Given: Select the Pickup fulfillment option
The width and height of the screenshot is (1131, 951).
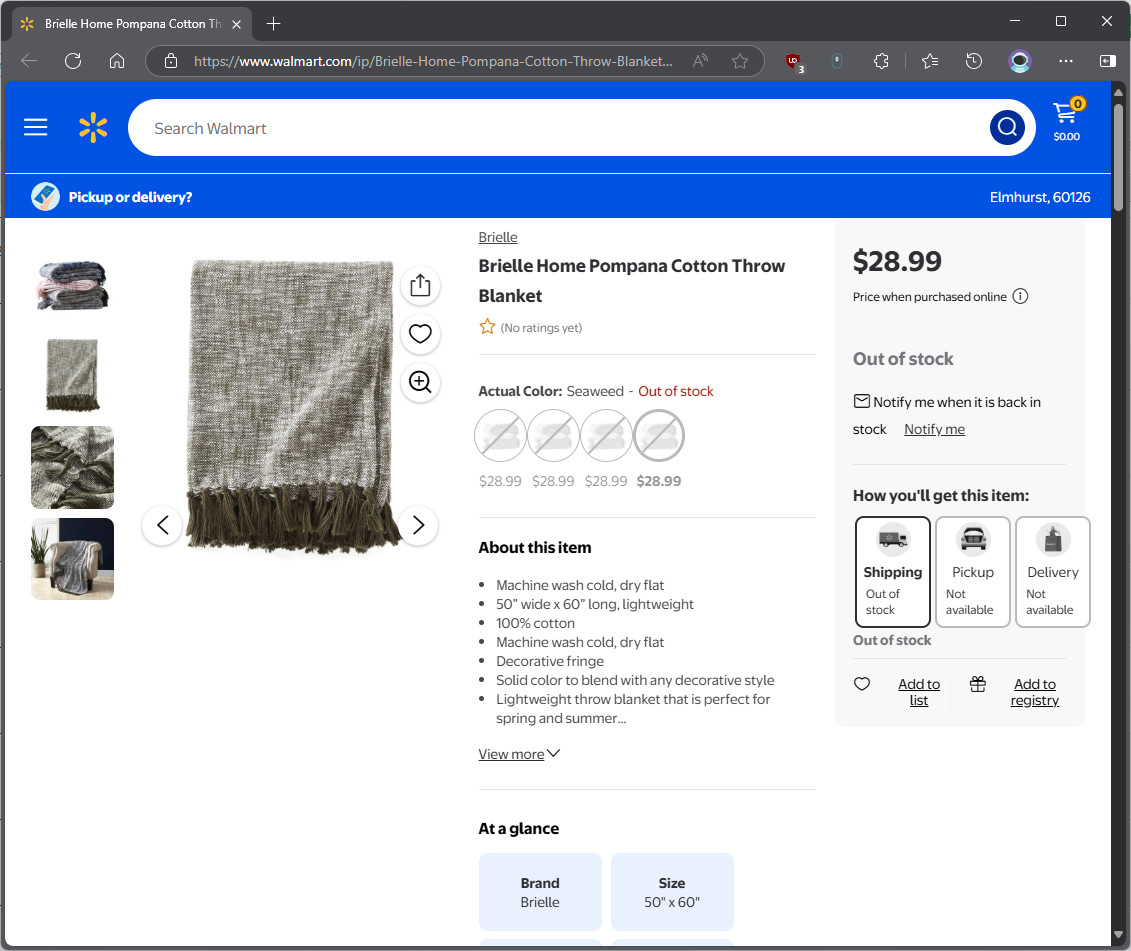Looking at the screenshot, I should (x=972, y=571).
